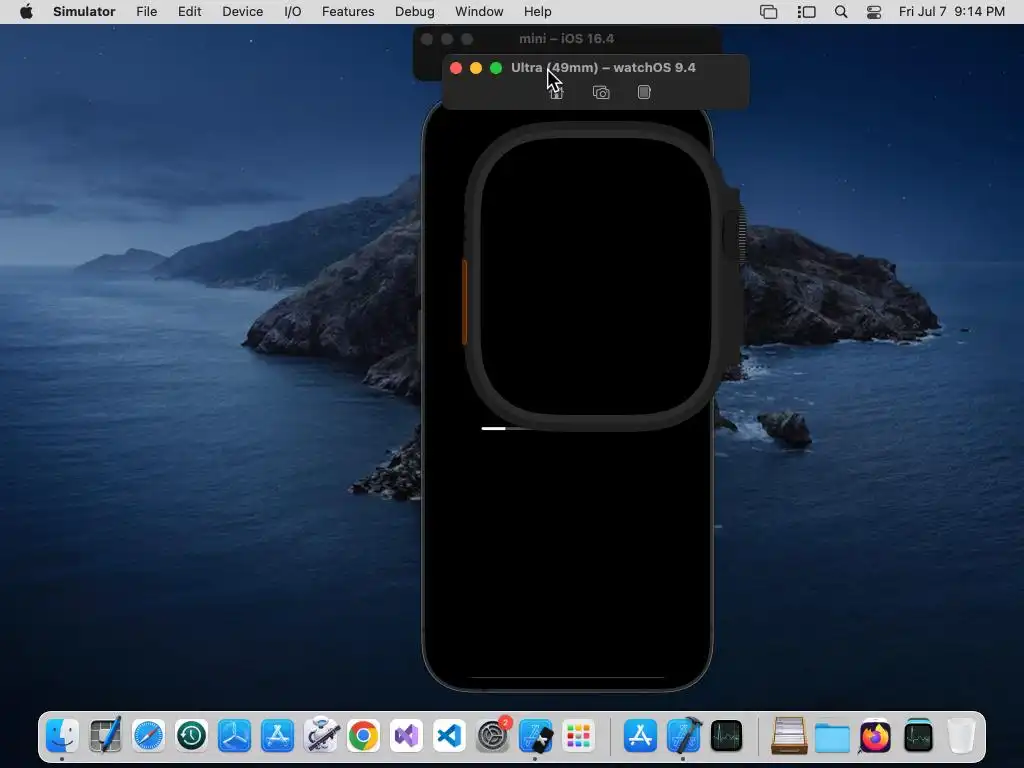Click the orange Action button on the watch
This screenshot has height=768, width=1024.
[x=464, y=300]
